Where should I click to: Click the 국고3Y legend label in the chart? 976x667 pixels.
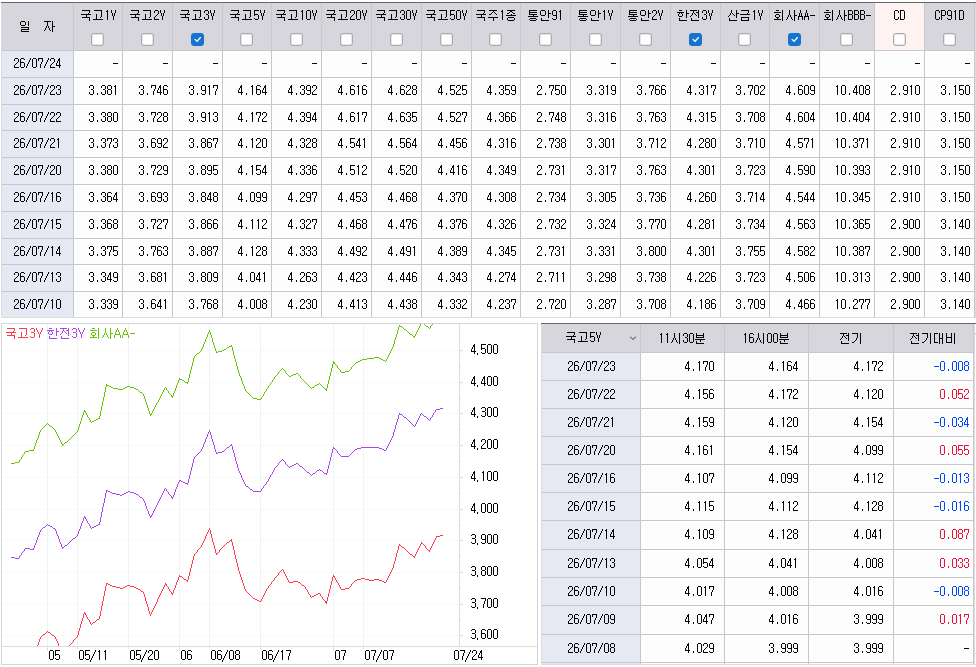tap(24, 334)
